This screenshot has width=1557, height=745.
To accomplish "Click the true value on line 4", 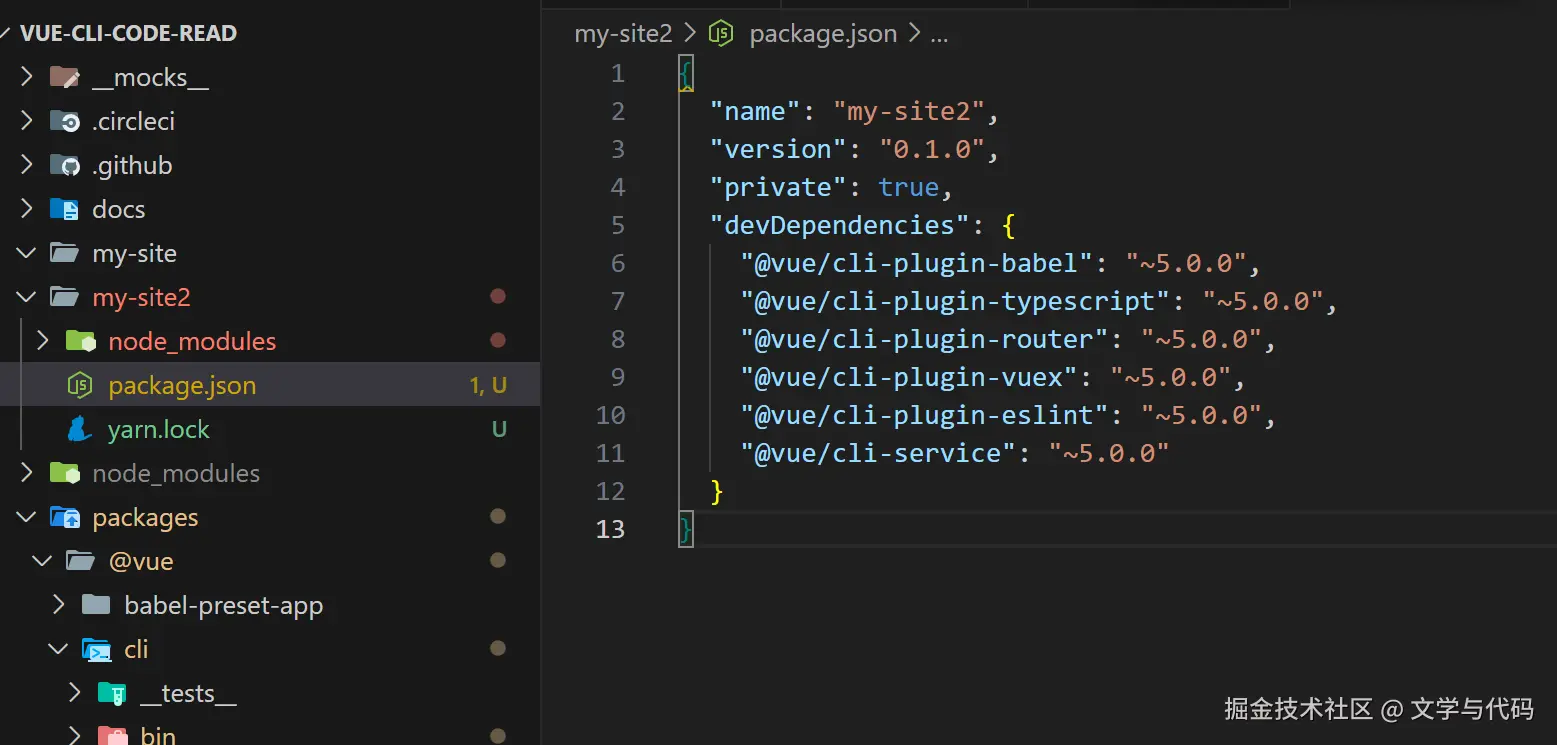I will [908, 187].
